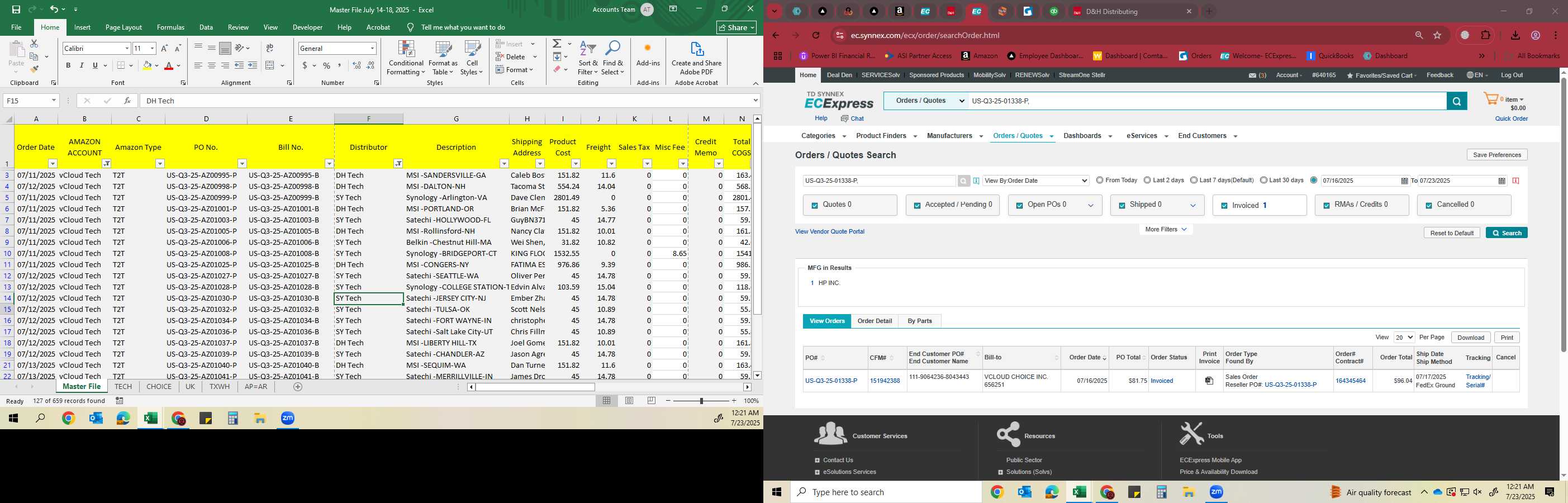Screen dimensions: 1568x503
Task: Open order number 164345464 link
Action: tap(1350, 381)
